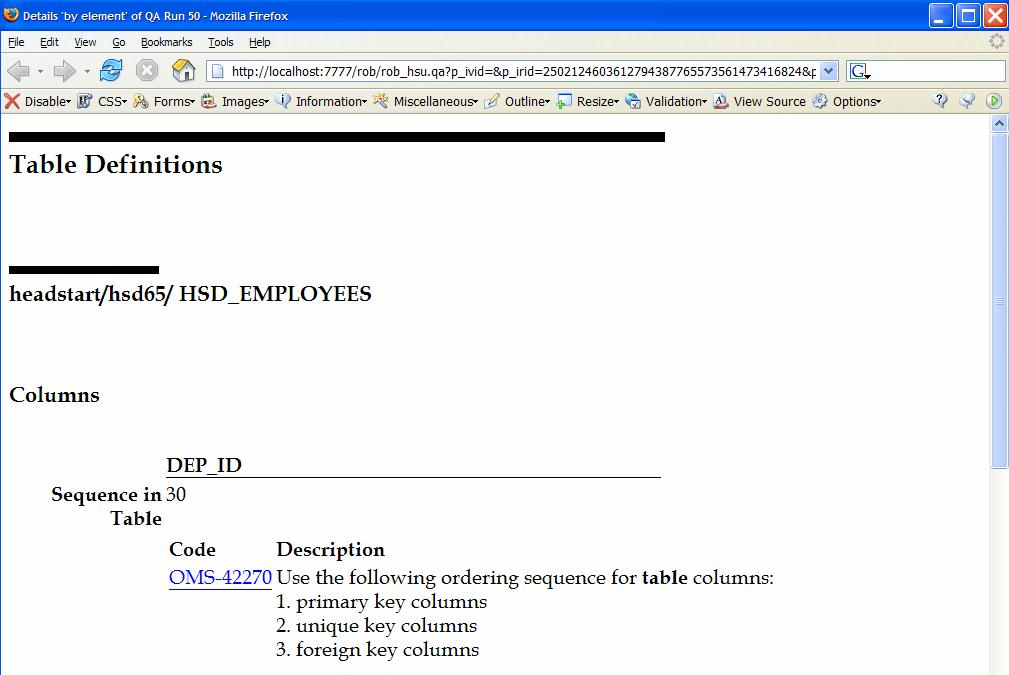Click the 'Code' column header
This screenshot has height=675, width=1009.
[x=192, y=549]
